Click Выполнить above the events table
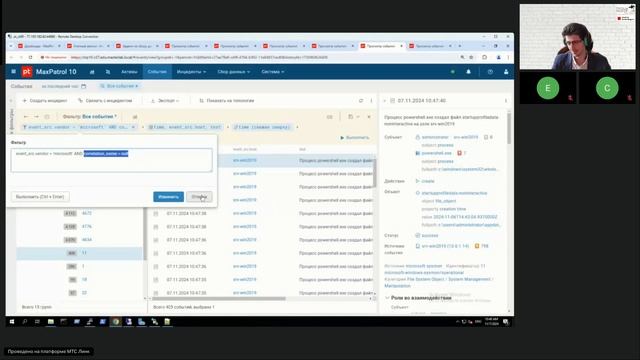 tap(354, 138)
